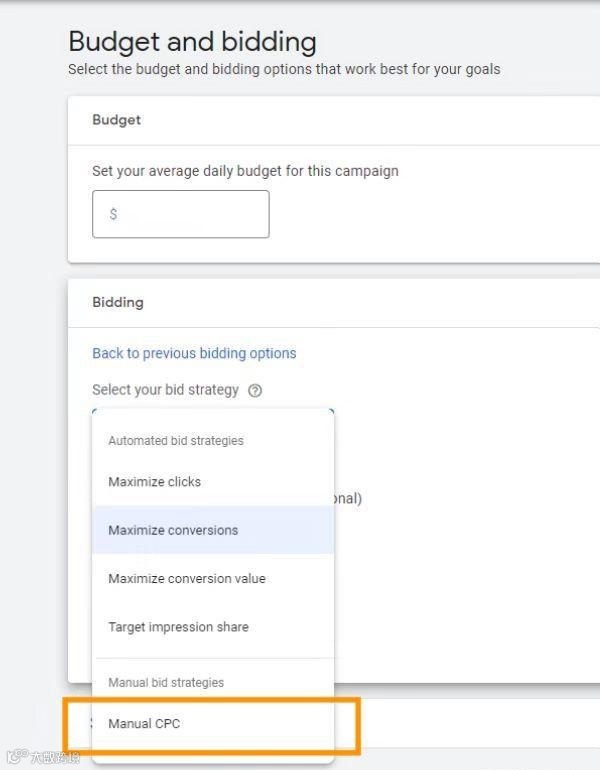Pick Maximize conversion value strategy
Image resolution: width=600 pixels, height=770 pixels.
(186, 579)
